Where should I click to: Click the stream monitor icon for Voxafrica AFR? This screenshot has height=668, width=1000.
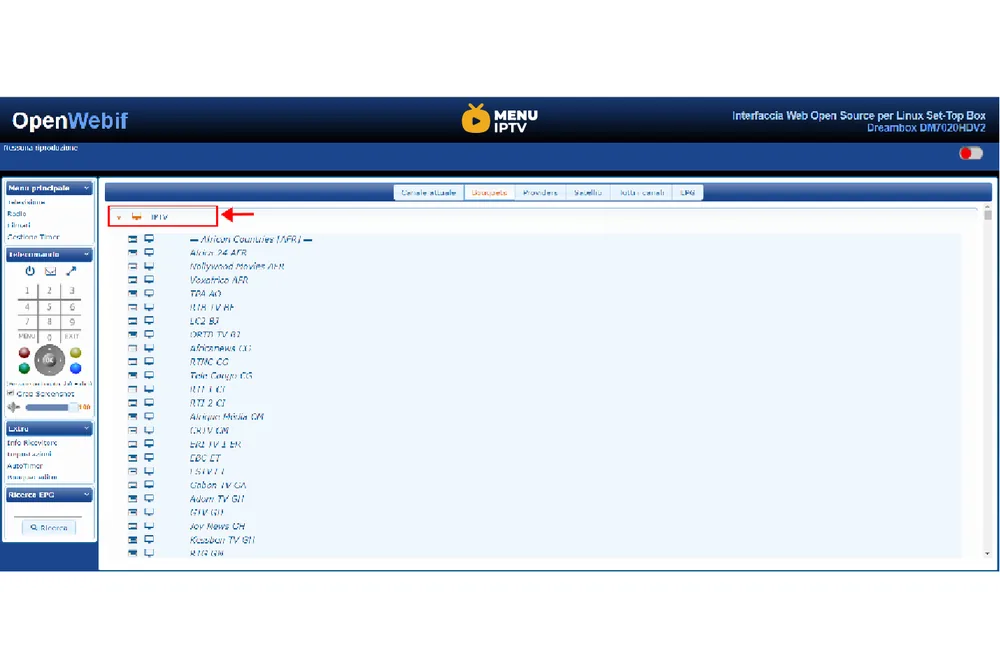tap(149, 280)
